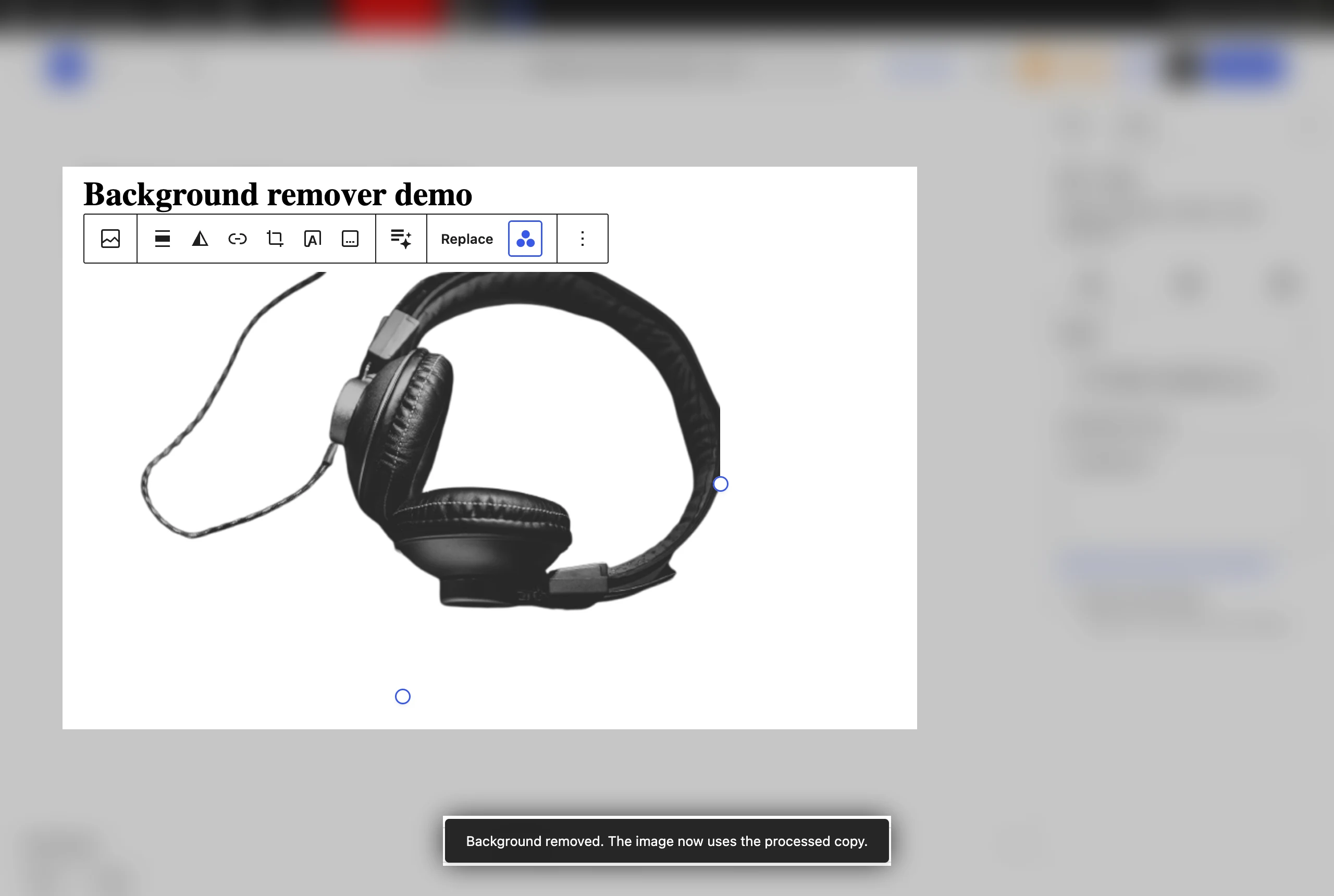Toggle the background remover three-dots icon
The height and width of the screenshot is (896, 1334).
click(525, 239)
